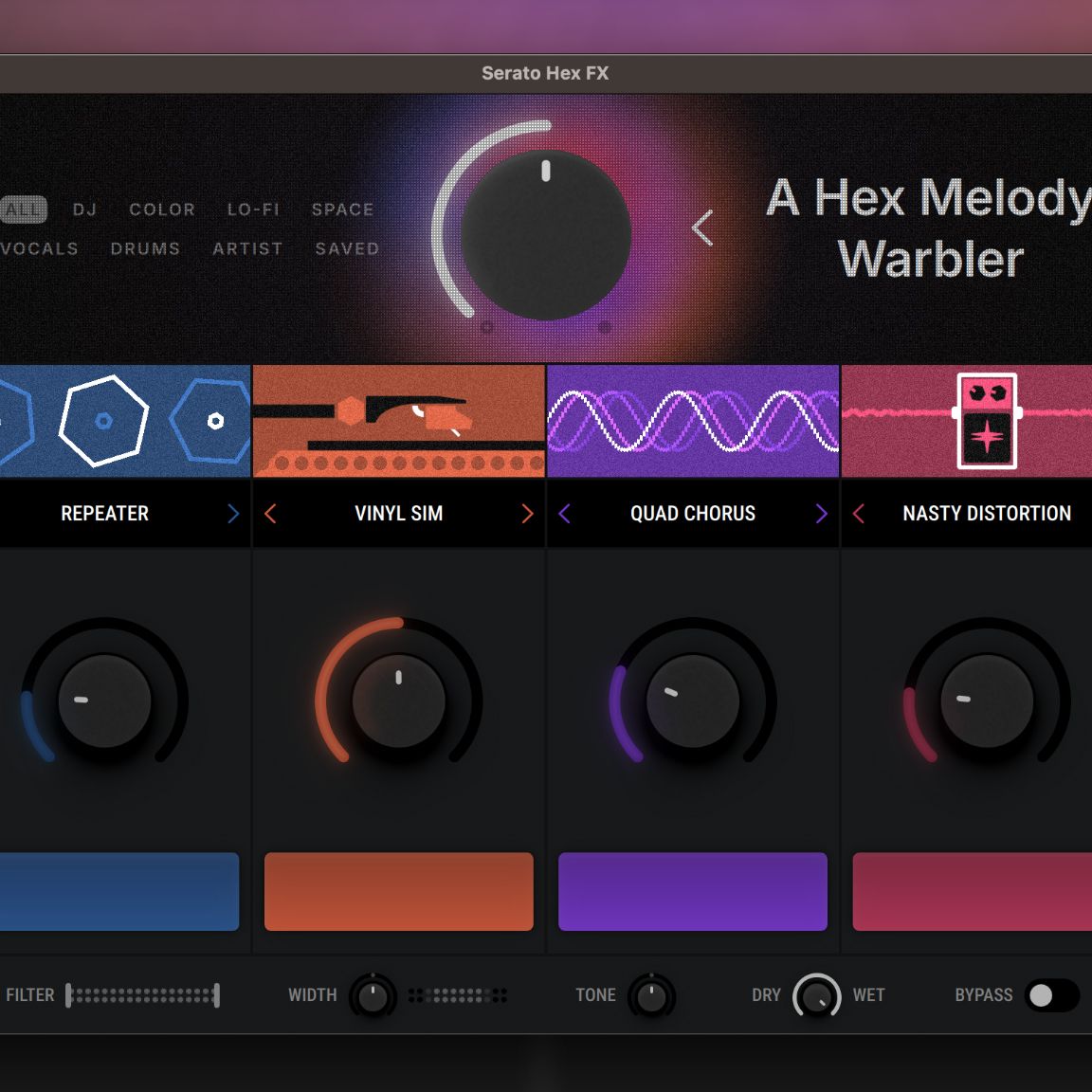
Task: Toggle the red Nasty Distortion pad
Action: (x=973, y=891)
